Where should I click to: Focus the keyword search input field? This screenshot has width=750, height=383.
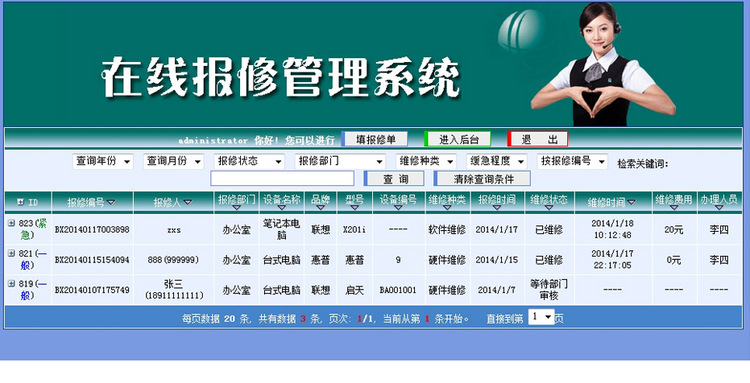coord(282,178)
